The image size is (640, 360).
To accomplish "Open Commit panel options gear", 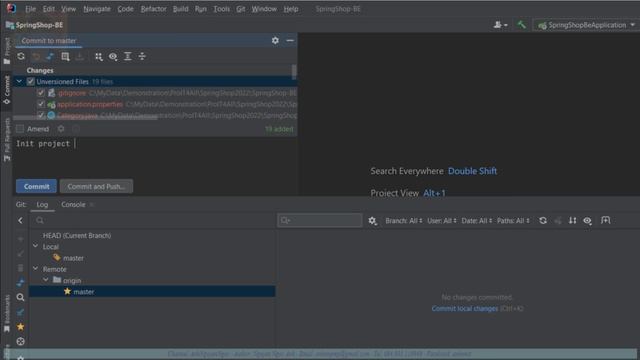I will [276, 40].
